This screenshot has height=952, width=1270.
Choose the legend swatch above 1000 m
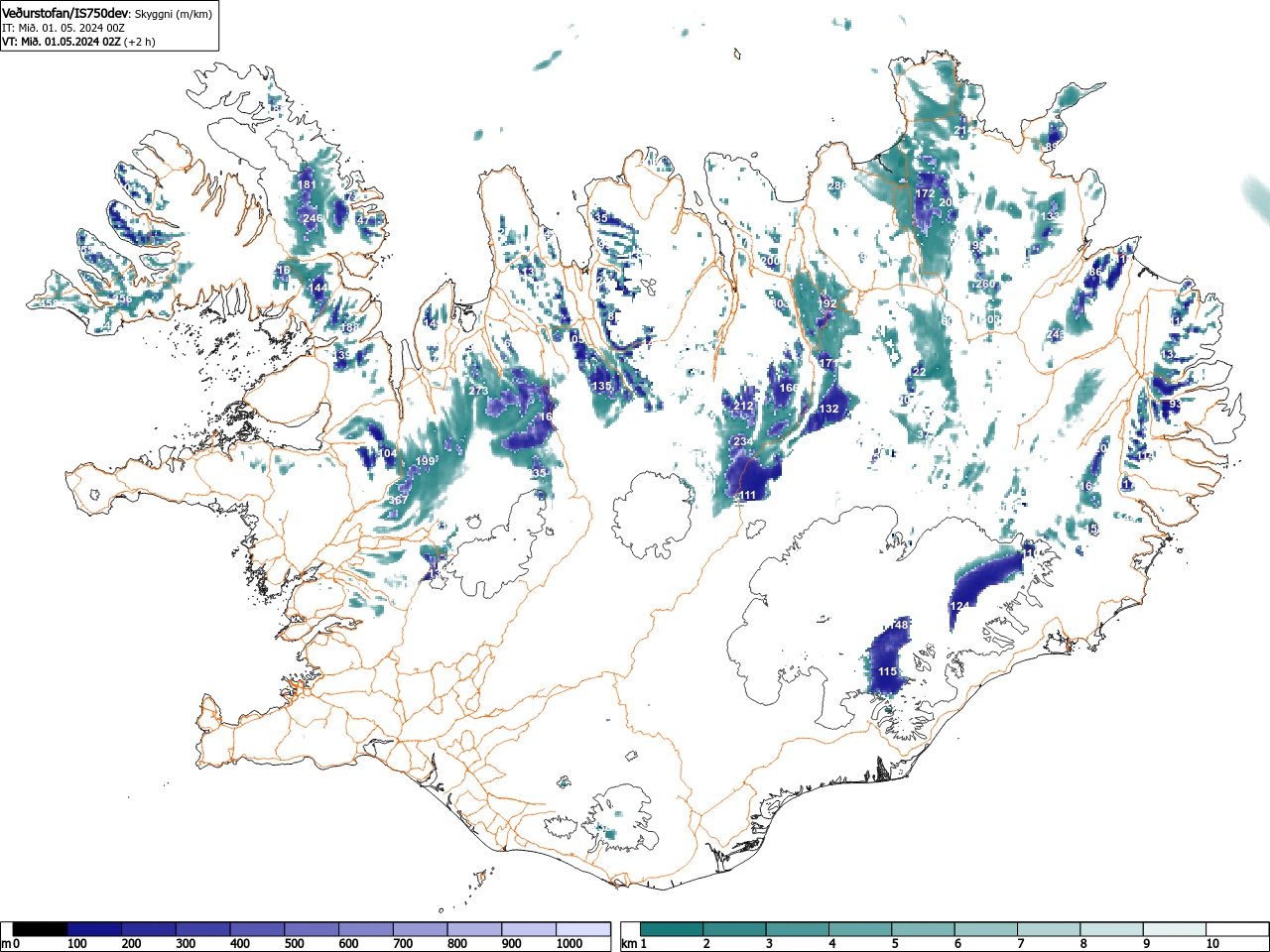(582, 929)
